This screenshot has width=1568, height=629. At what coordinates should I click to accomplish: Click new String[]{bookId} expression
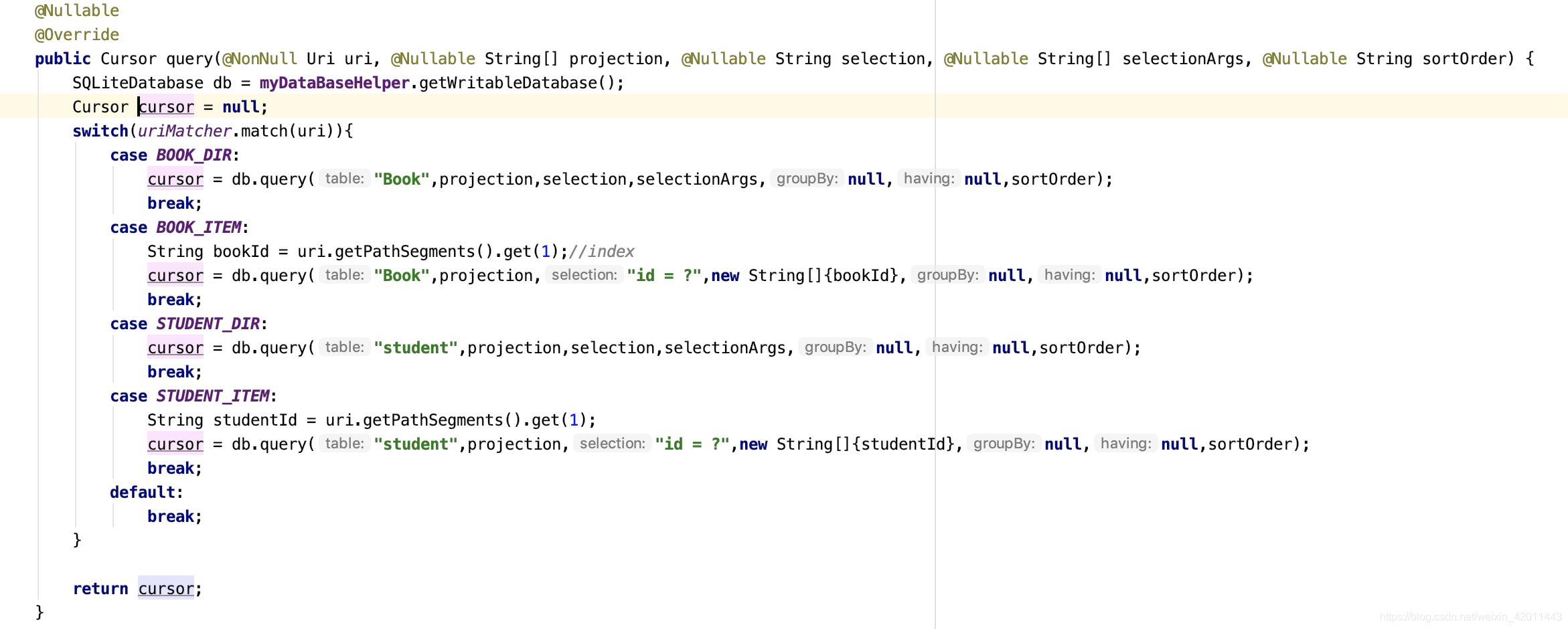pos(805,276)
